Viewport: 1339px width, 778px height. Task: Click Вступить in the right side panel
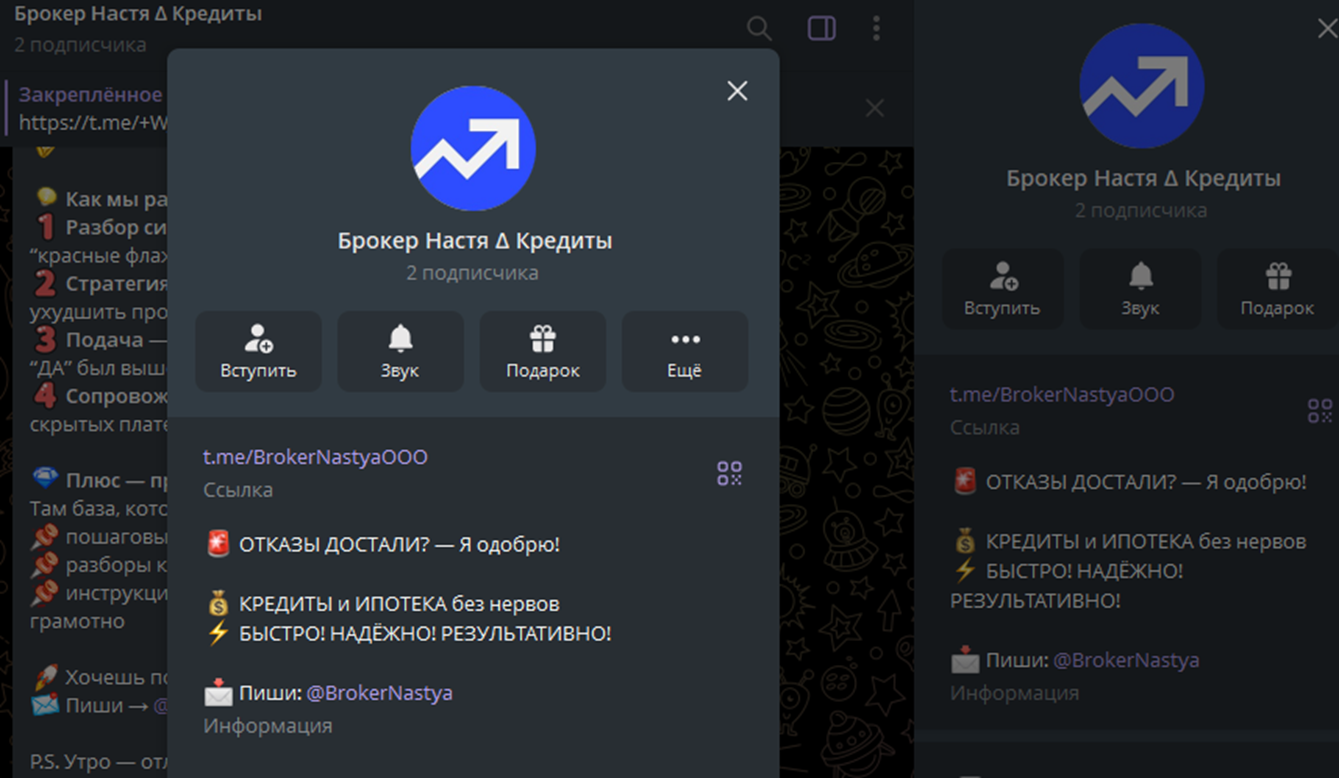[x=1002, y=289]
